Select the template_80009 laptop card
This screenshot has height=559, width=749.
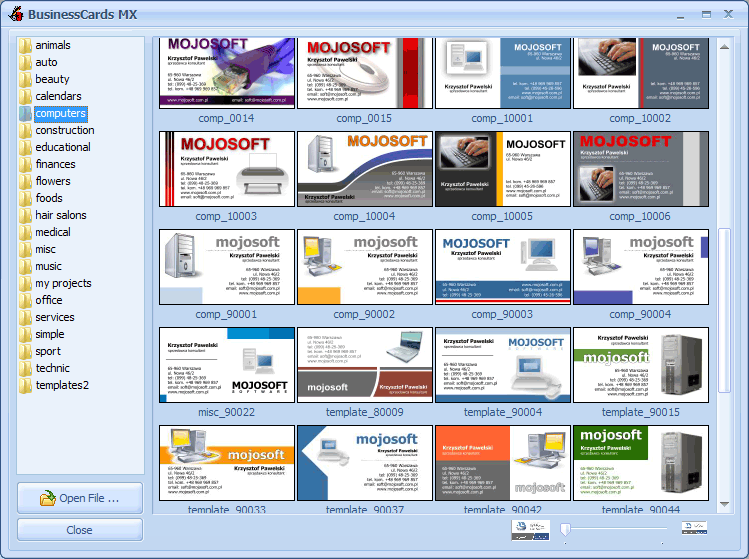365,365
